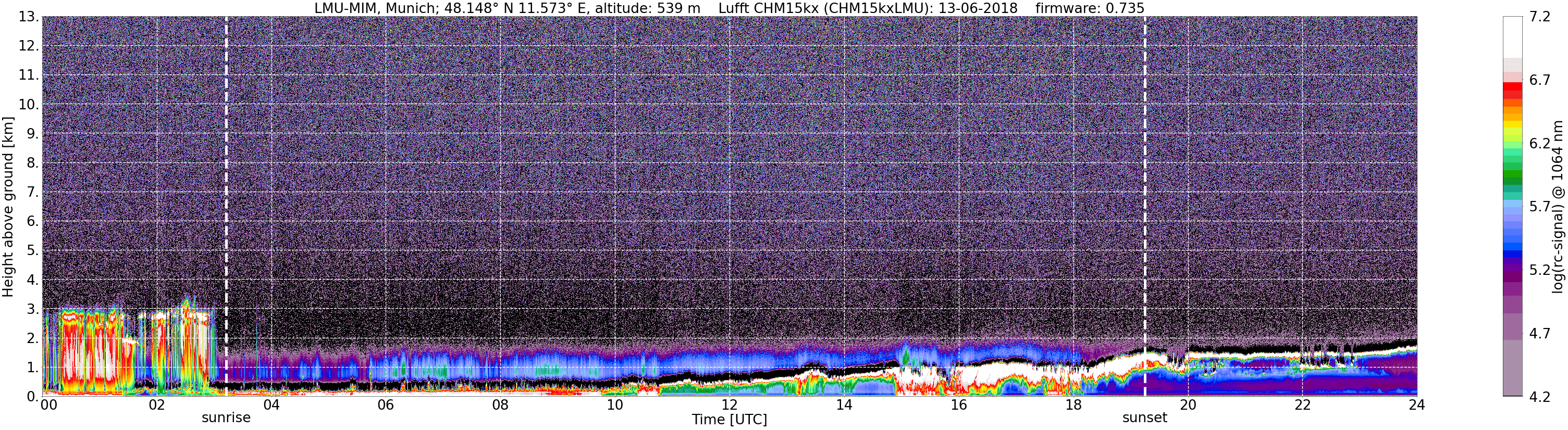Click the colorbar tick label 4.2
This screenshot has width=1568, height=430.
coord(1540,396)
